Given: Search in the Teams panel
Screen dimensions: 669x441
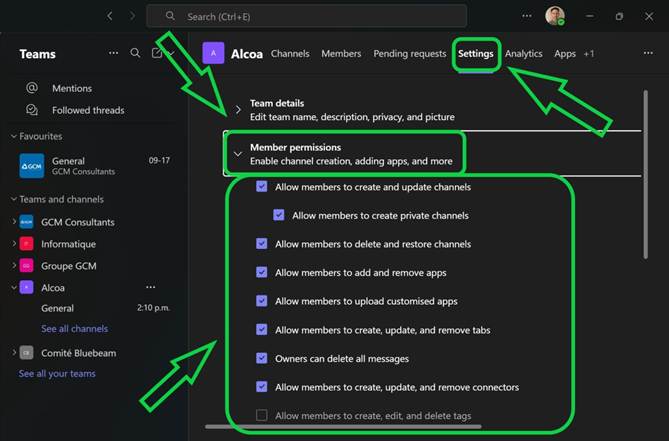Looking at the screenshot, I should click(x=135, y=53).
